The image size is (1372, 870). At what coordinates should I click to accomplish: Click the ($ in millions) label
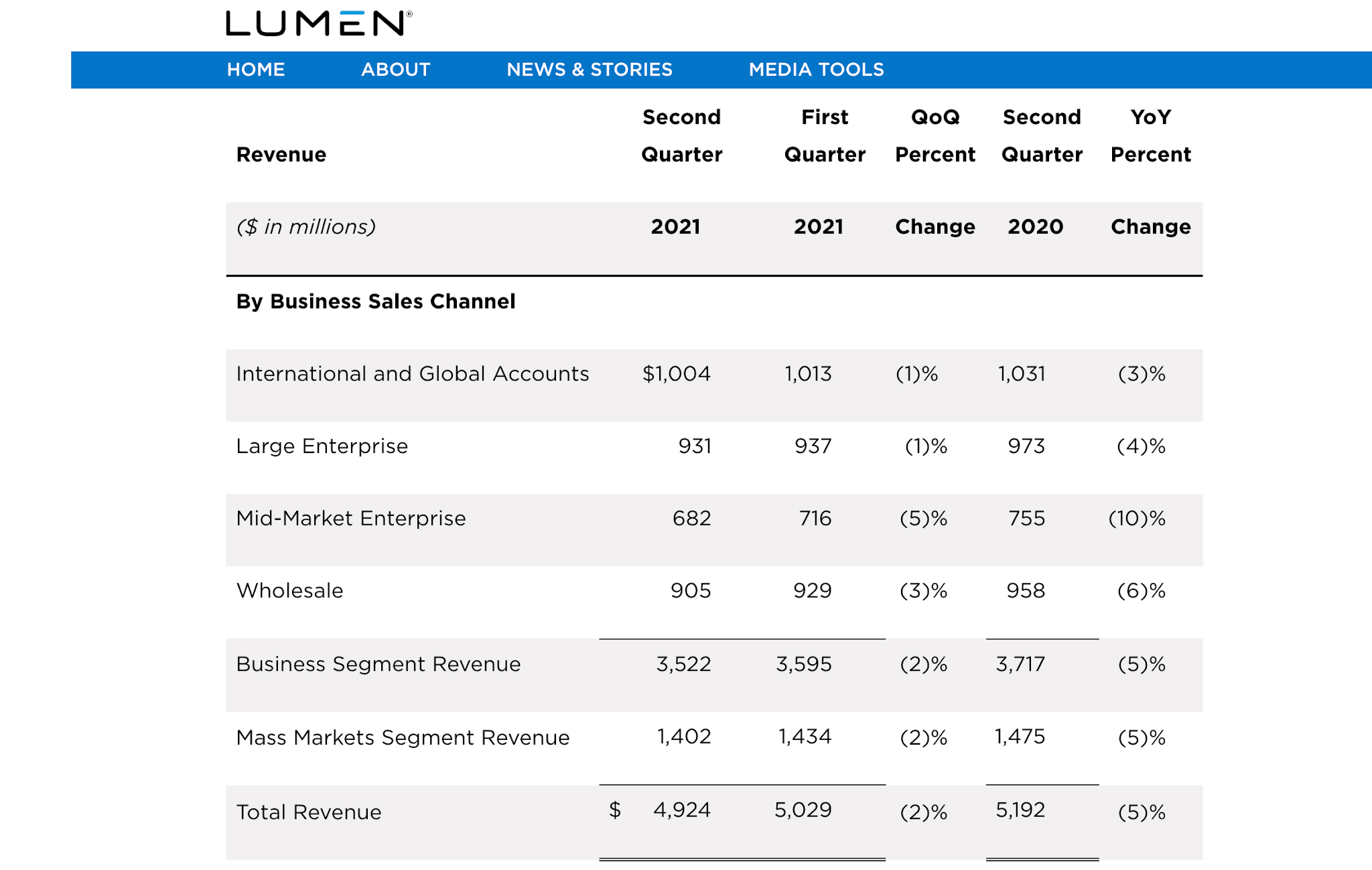(x=307, y=227)
